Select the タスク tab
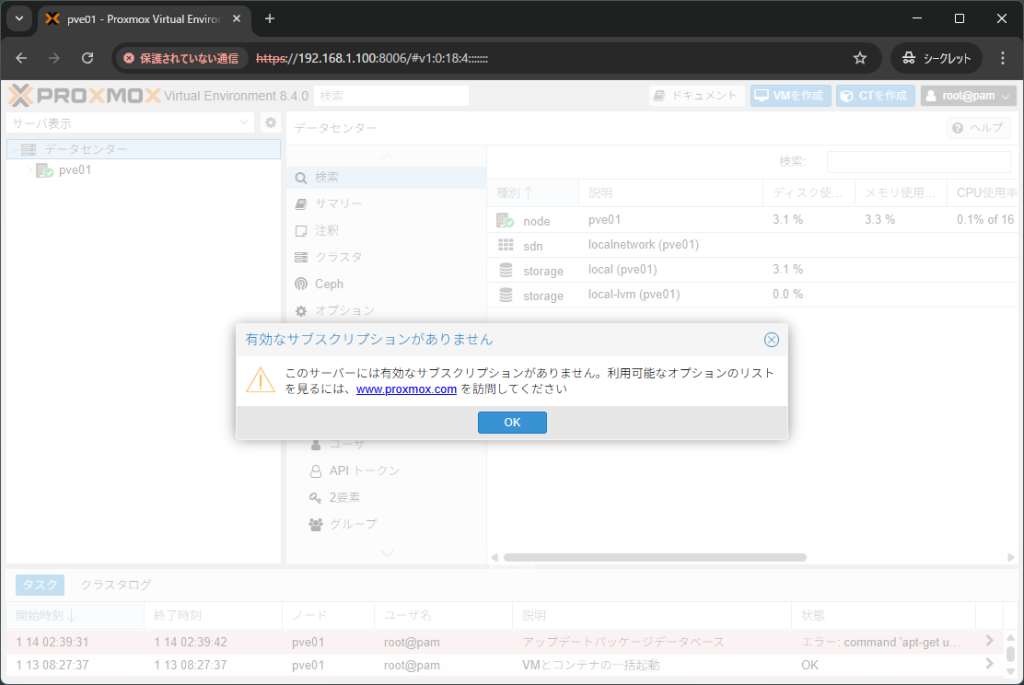The height and width of the screenshot is (685, 1024). pos(38,584)
